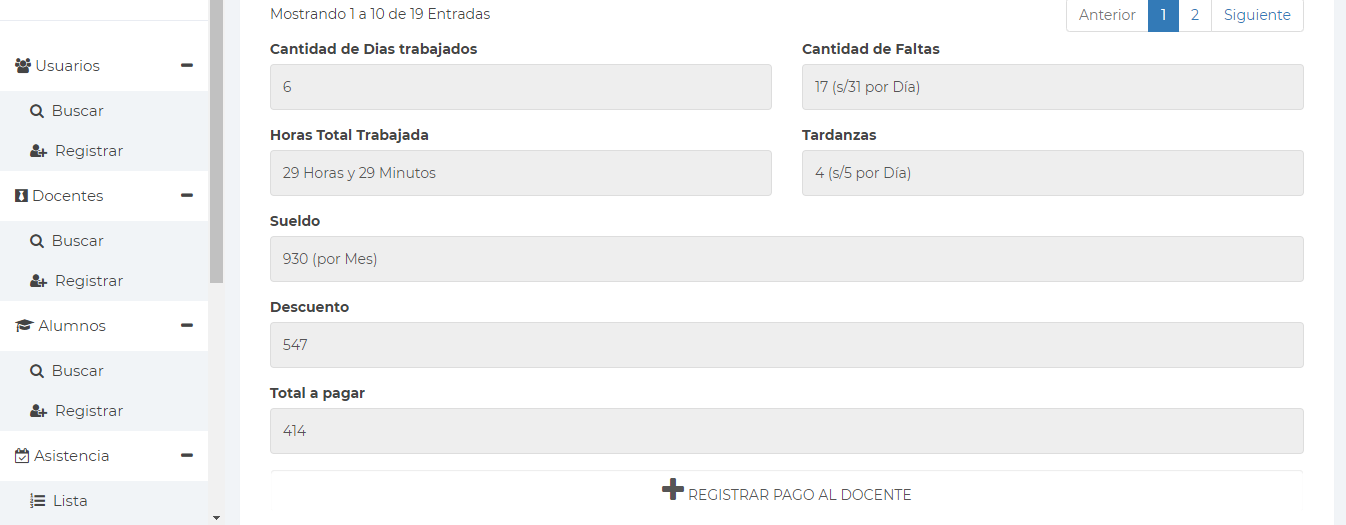Viewport: 1346px width, 525px height.
Task: Click the sidebar vertical scrollbar thumb
Action: (x=216, y=140)
